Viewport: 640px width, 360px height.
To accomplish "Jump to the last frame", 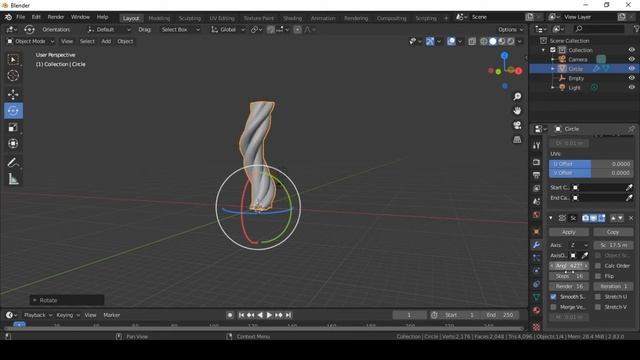I will (x=288, y=315).
